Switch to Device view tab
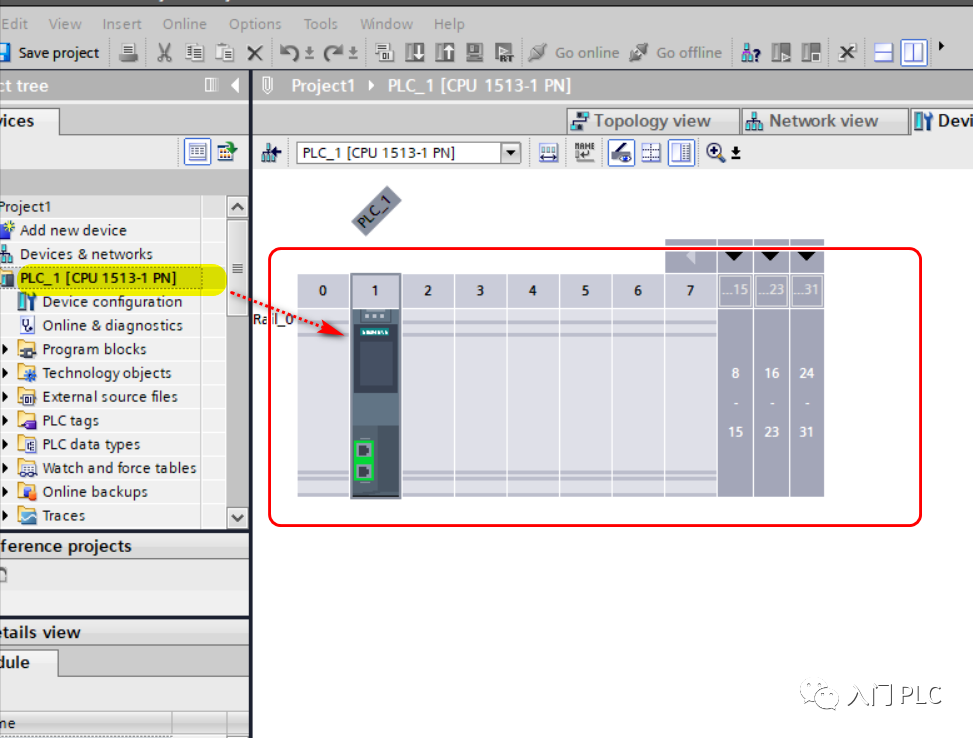The image size is (973, 738). pyautogui.click(x=942, y=120)
